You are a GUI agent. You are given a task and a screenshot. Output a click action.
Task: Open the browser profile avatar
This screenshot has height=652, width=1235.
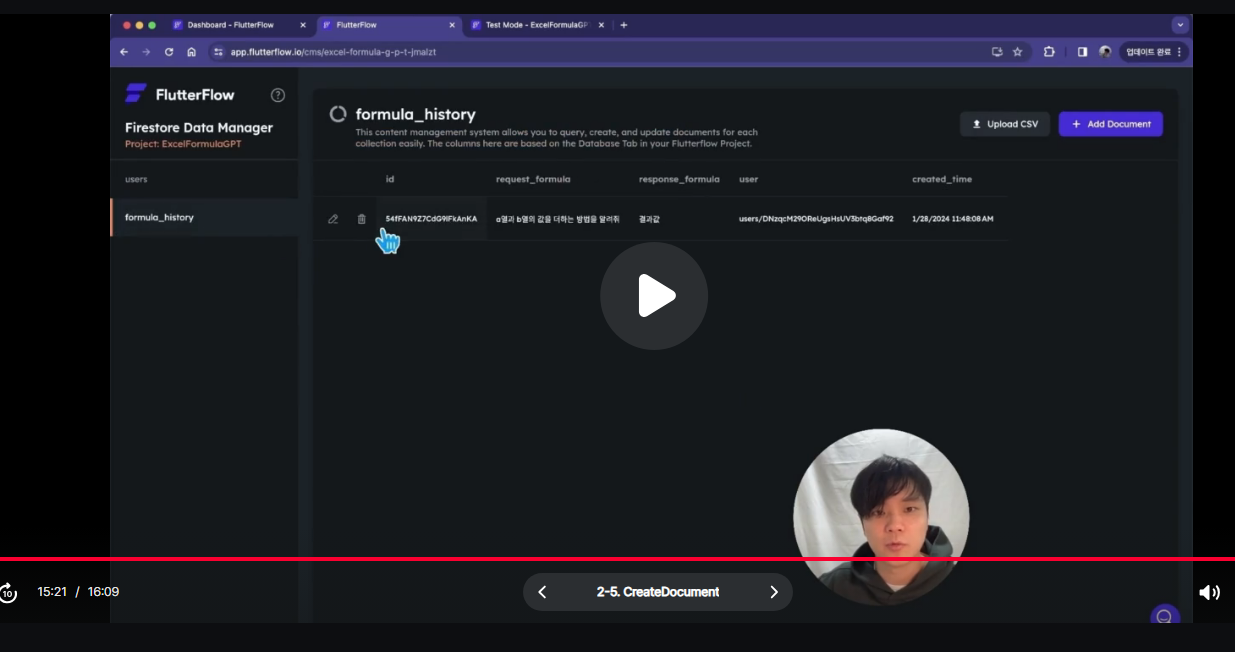1105,52
